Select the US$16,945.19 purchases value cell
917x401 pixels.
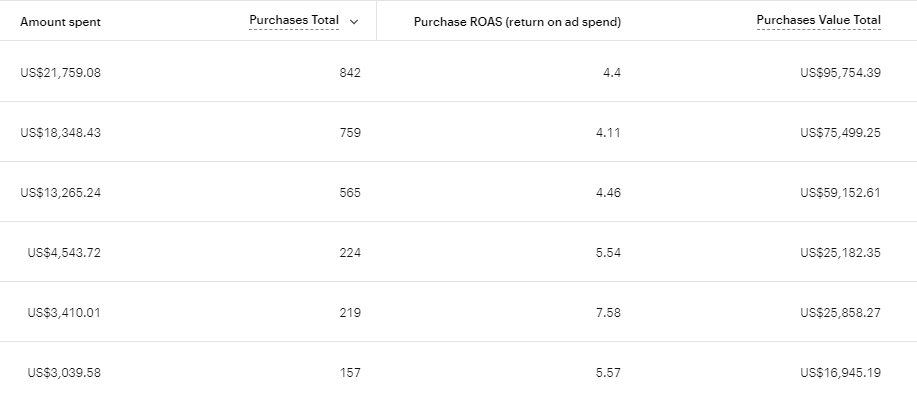click(840, 372)
